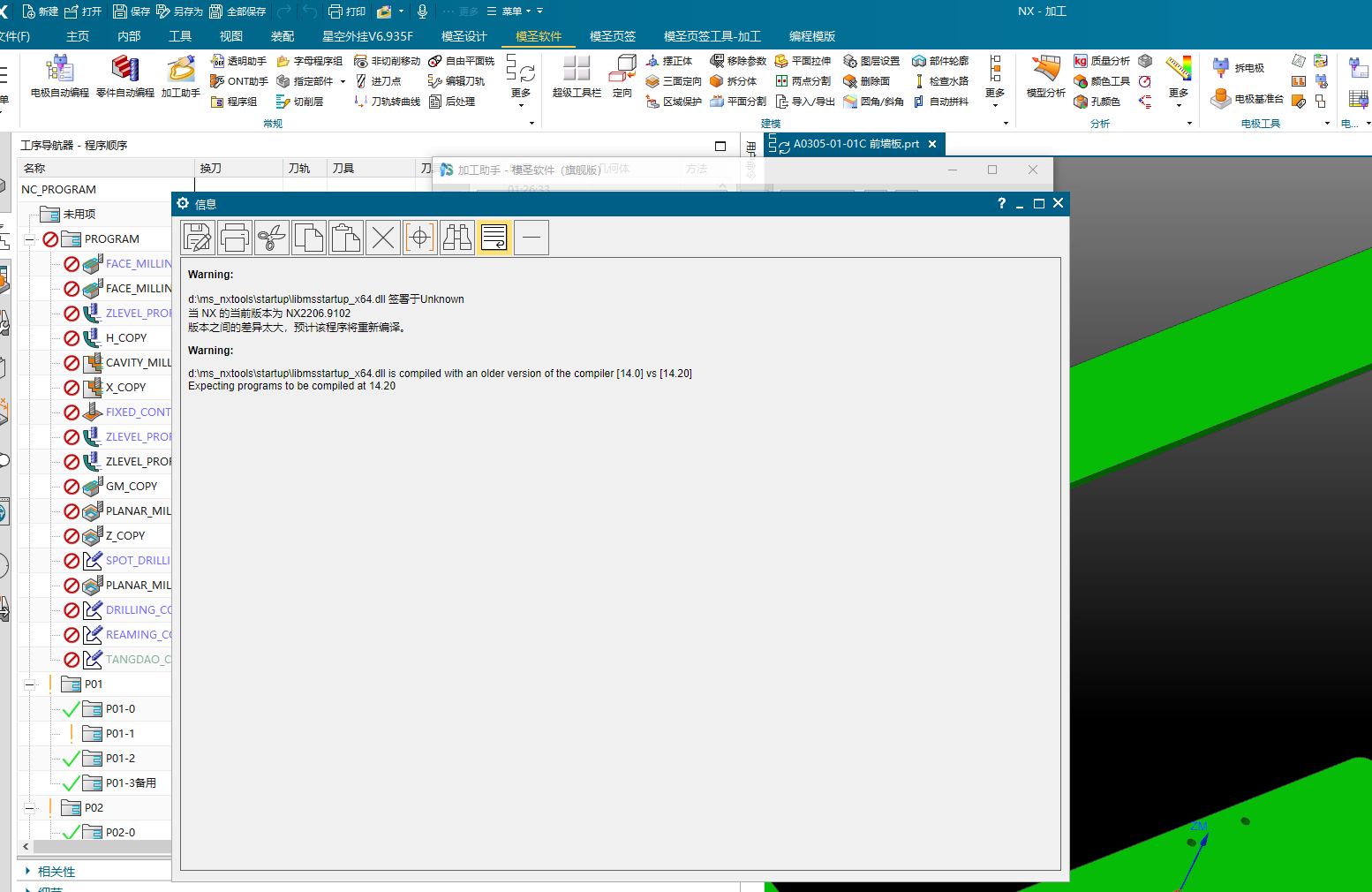Click the 后处理 tool

[451, 102]
